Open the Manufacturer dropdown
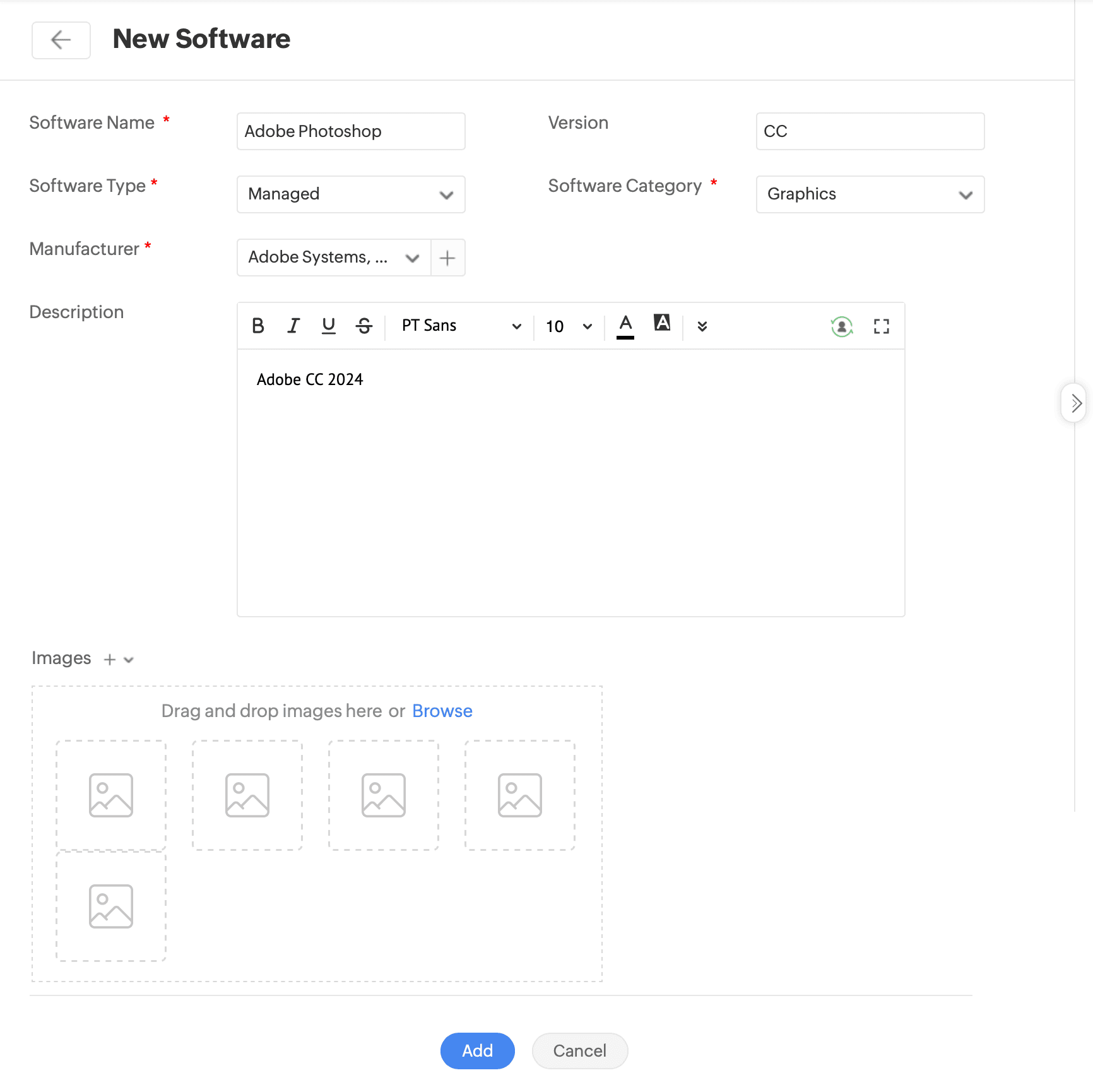Viewport: 1093px width, 1092px height. pos(334,258)
